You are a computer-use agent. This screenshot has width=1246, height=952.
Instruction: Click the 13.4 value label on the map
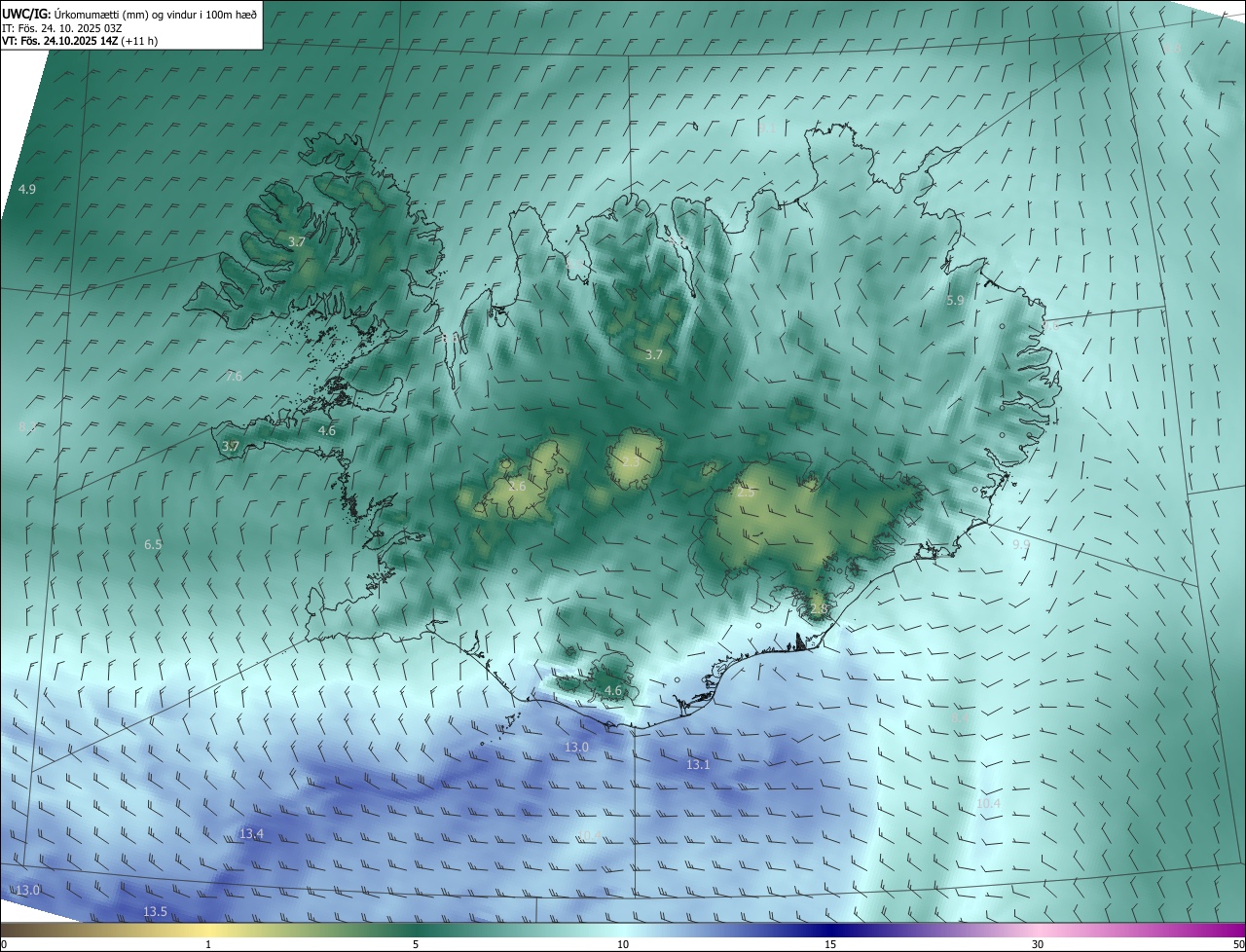[251, 834]
